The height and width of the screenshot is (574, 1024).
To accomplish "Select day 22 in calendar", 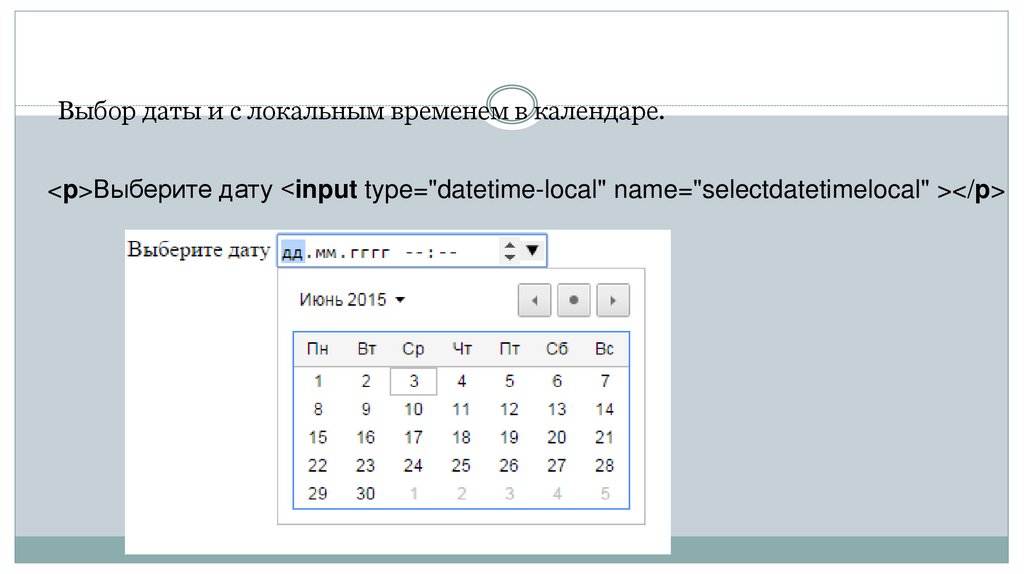I will pyautogui.click(x=318, y=466).
